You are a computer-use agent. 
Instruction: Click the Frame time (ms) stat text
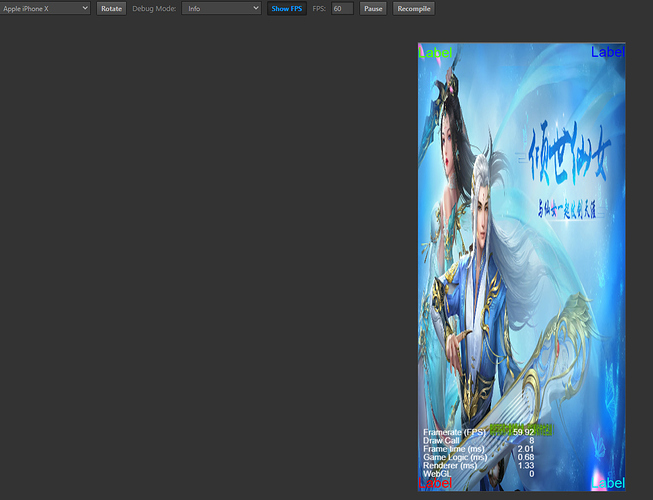coord(454,449)
